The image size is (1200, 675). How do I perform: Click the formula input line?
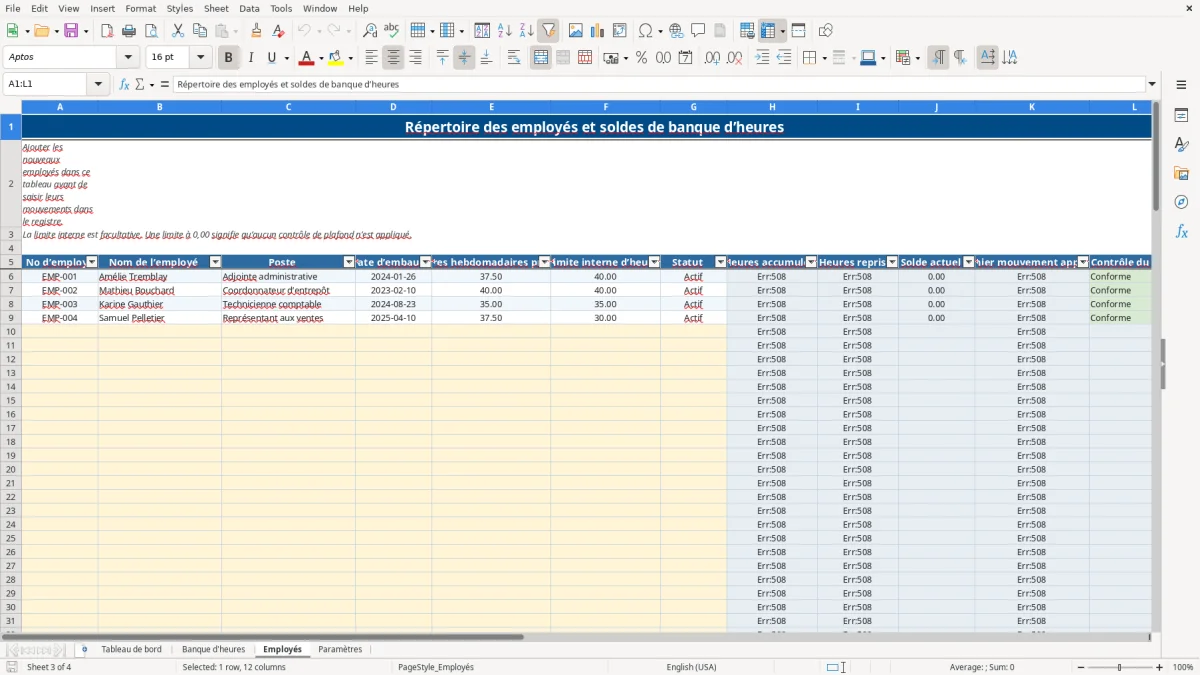pyautogui.click(x=659, y=84)
